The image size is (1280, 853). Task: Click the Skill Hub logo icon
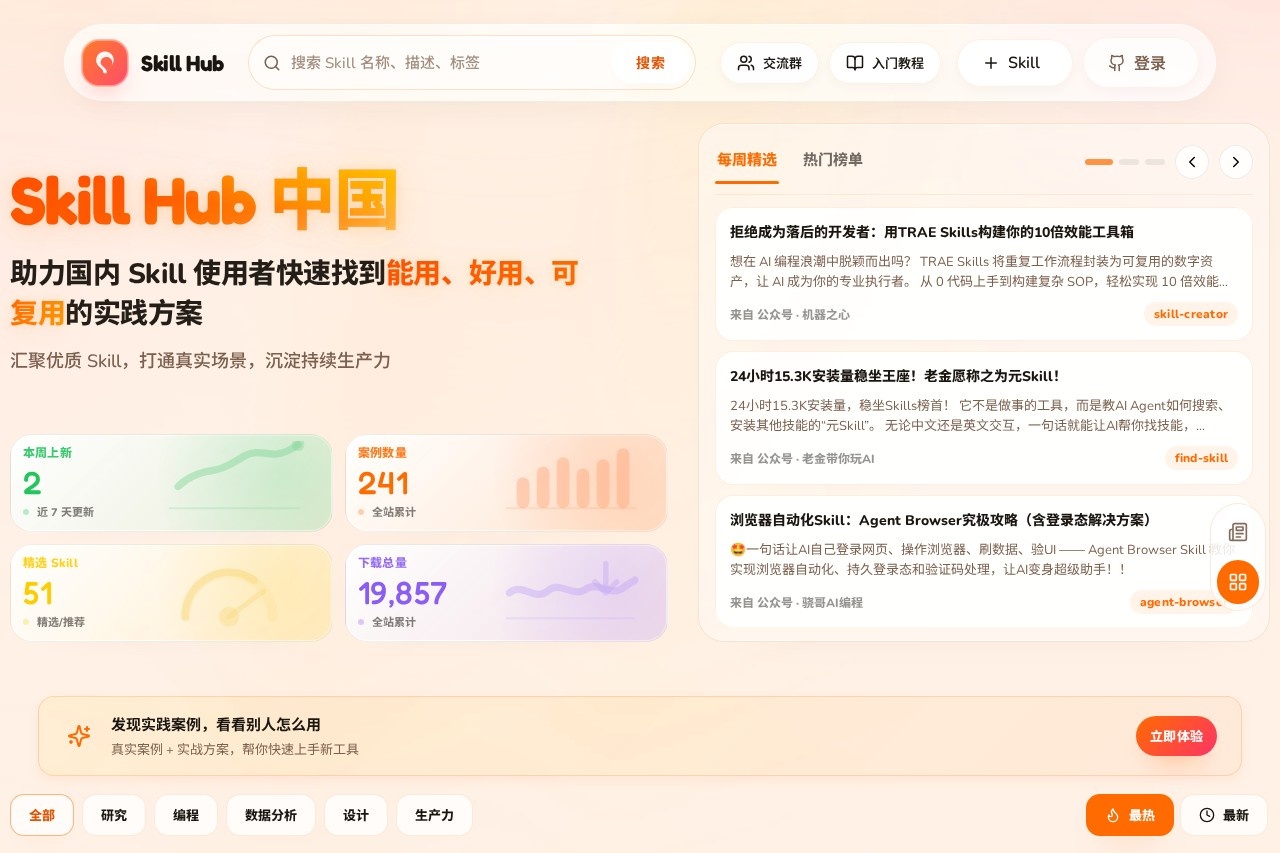tap(105, 63)
